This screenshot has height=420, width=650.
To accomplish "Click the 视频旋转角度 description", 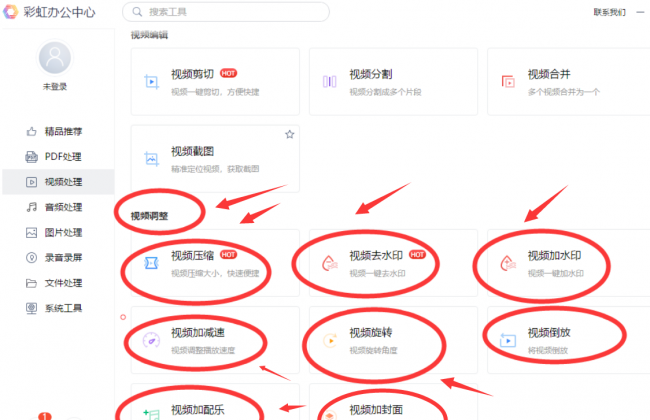I will [373, 350].
